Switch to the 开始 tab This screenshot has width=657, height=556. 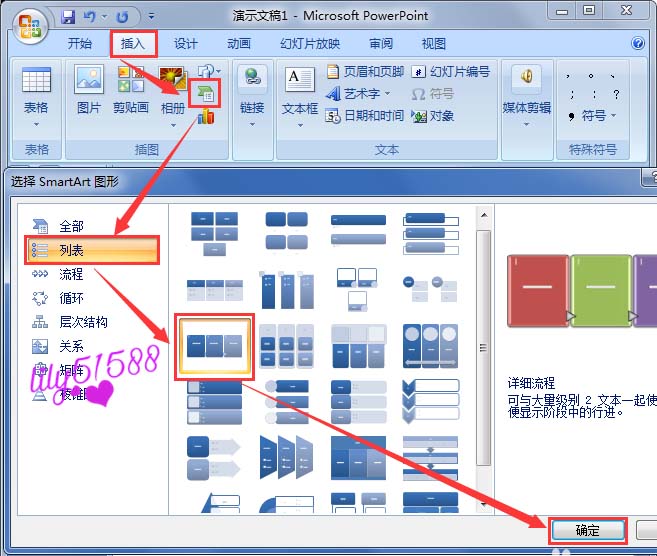click(80, 43)
